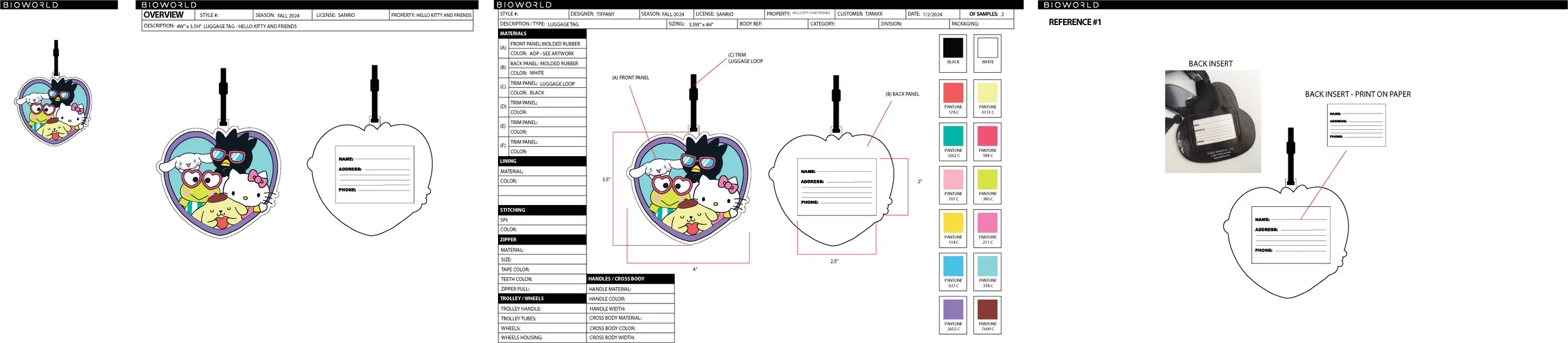Click the HANDLES / CROSS BODY section header

pyautogui.click(x=630, y=278)
